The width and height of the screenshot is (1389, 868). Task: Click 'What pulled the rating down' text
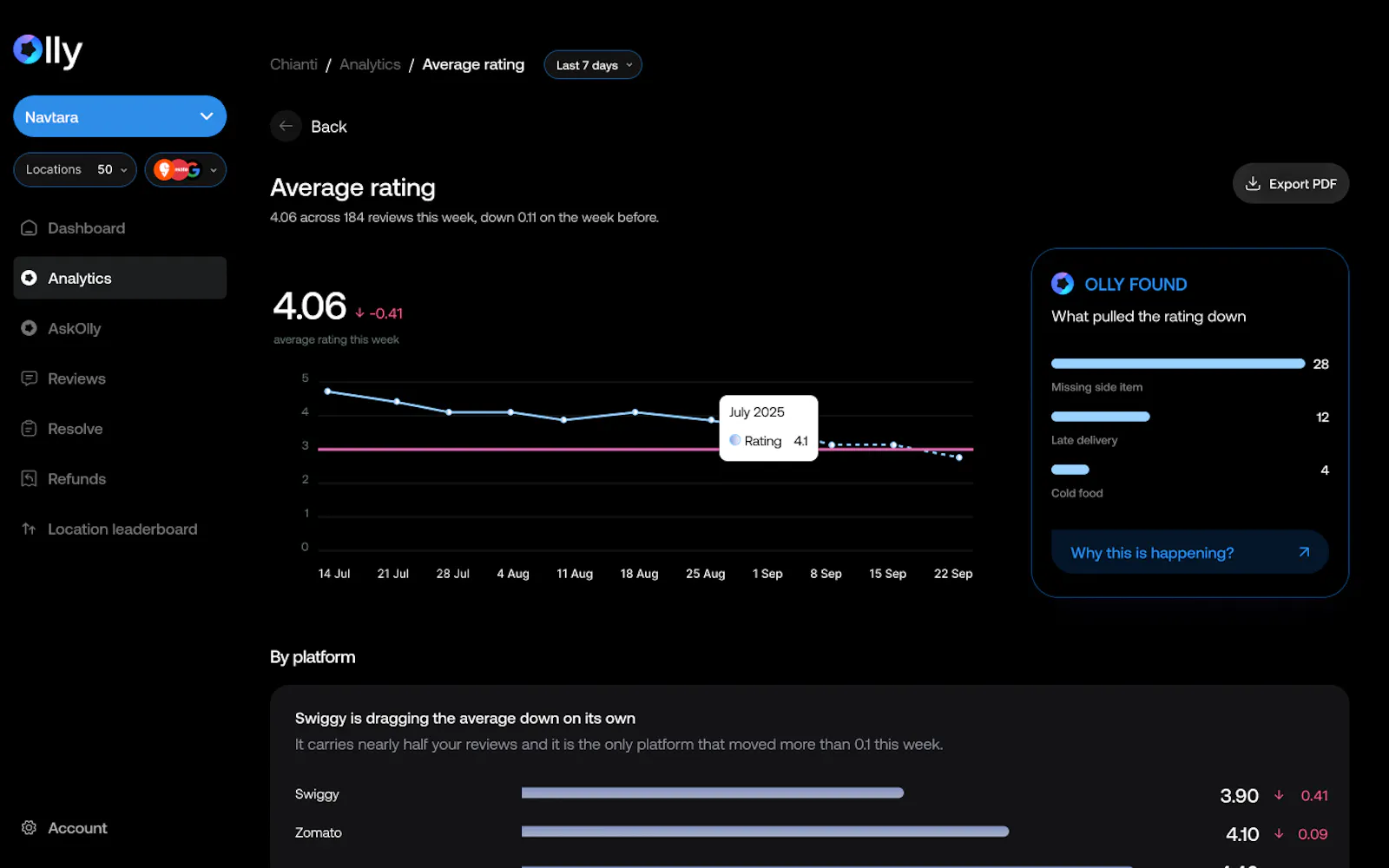1149,317
